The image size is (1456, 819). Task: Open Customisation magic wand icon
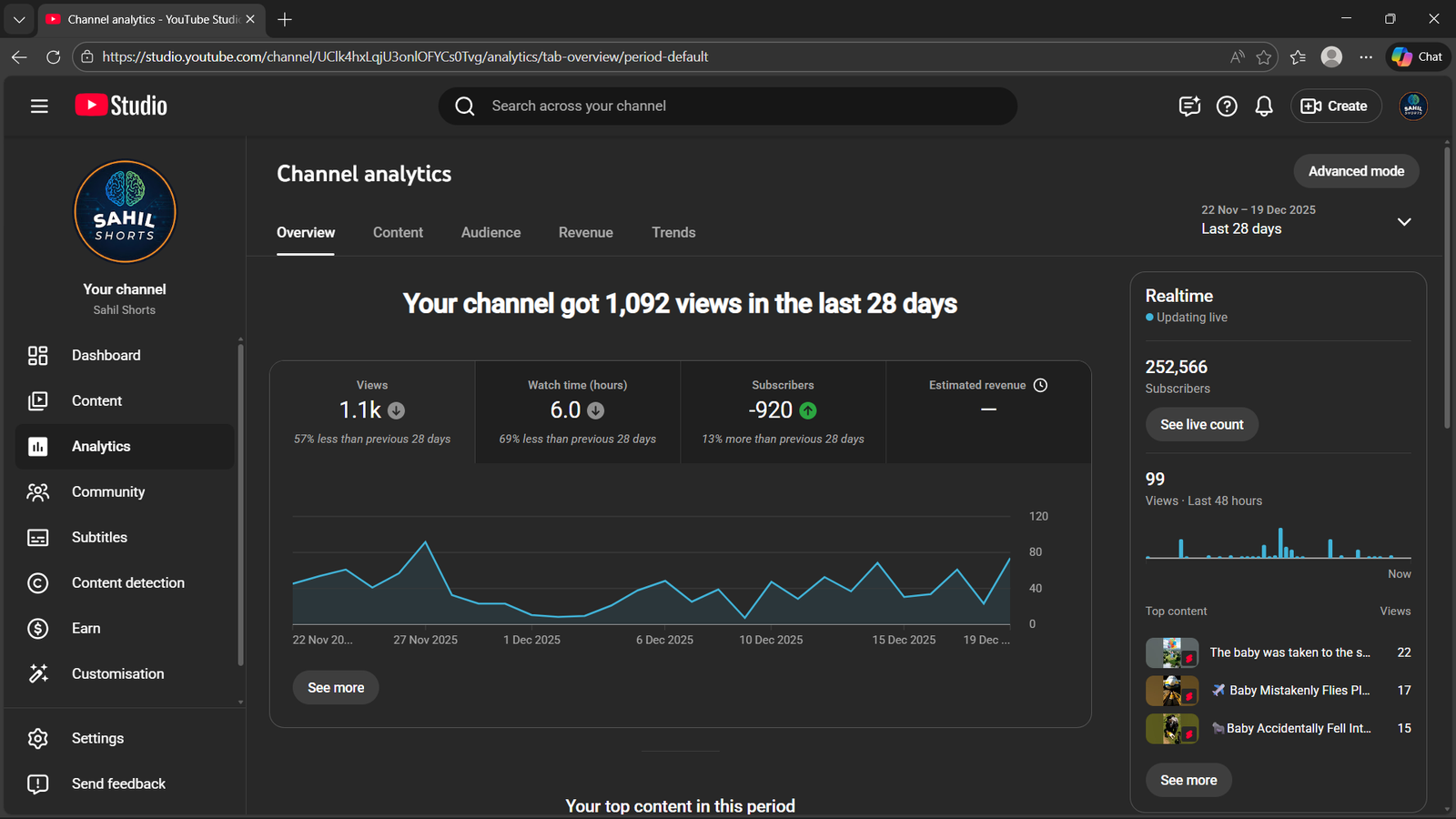pos(37,674)
